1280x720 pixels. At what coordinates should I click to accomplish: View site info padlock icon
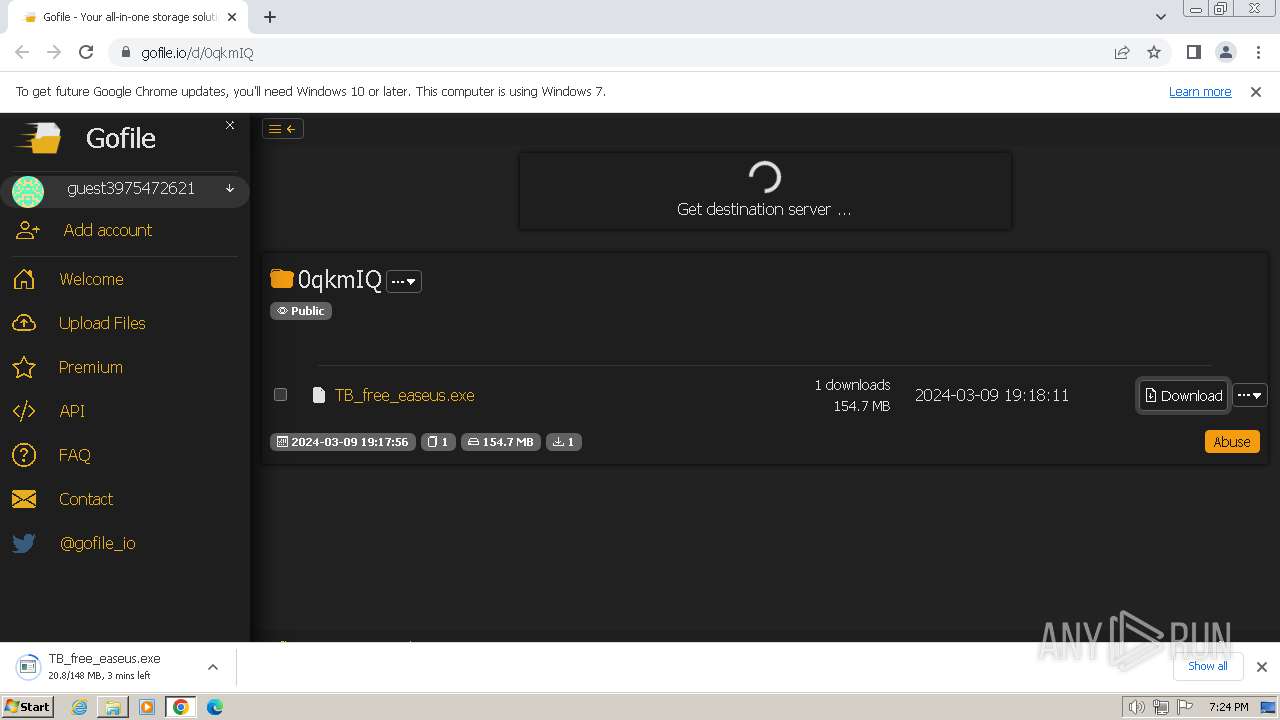(126, 52)
